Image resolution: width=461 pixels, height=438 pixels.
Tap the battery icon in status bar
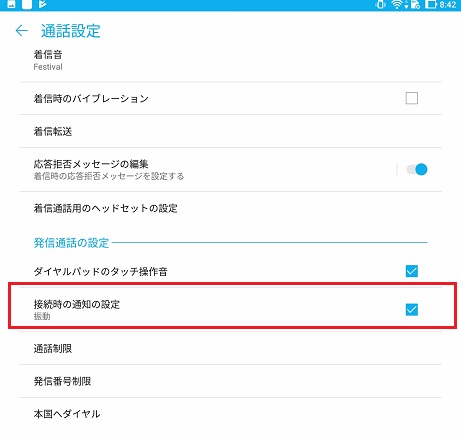[431, 4]
